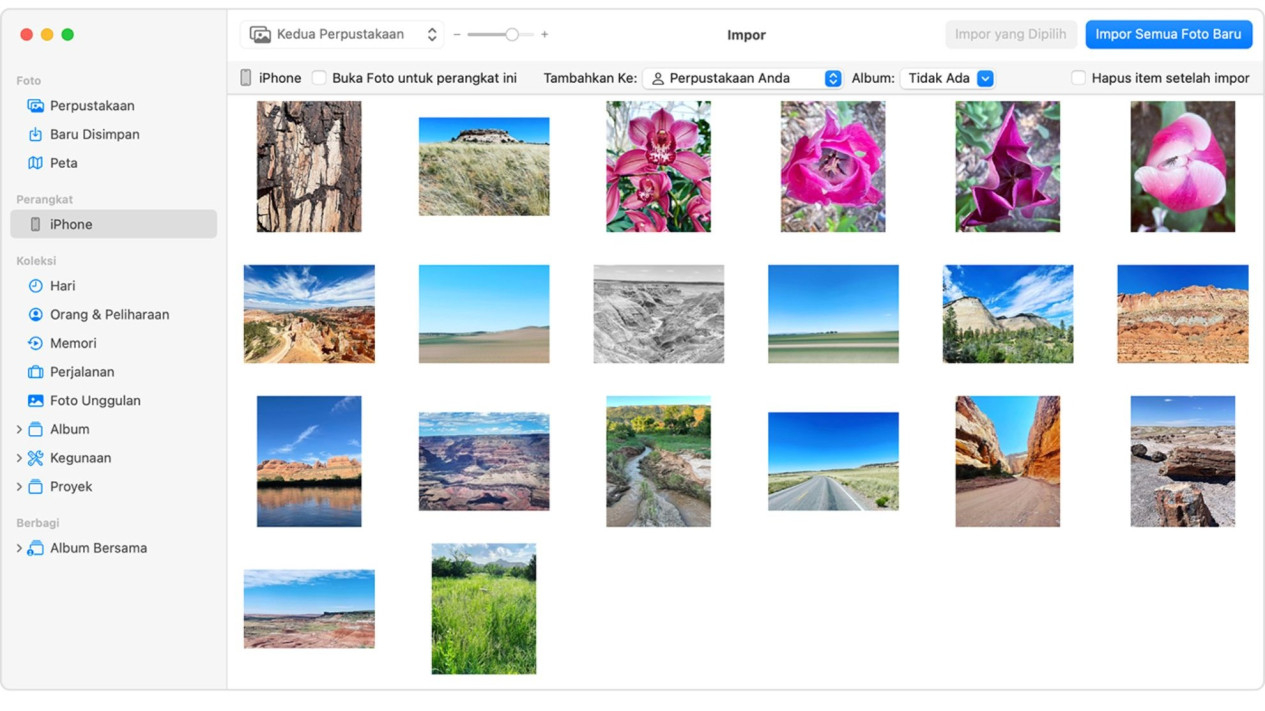Go to Peta in sidebar
The width and height of the screenshot is (1265, 711).
113,163
